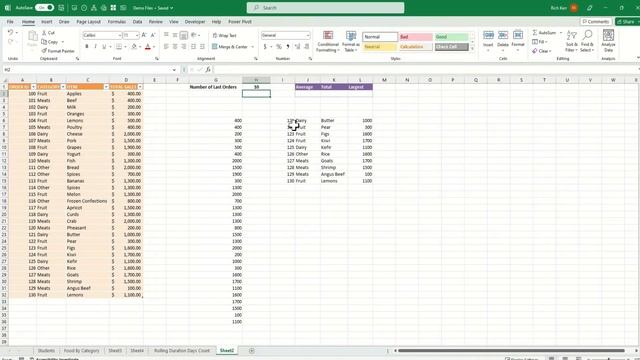Open the filter dropdown for column C header
The width and height of the screenshot is (640, 360).
(106, 87)
